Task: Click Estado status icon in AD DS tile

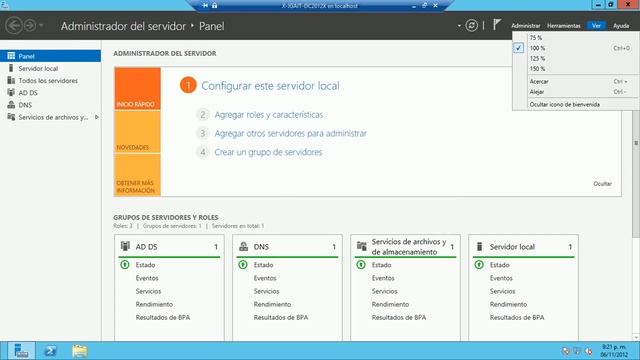Action: coord(125,265)
